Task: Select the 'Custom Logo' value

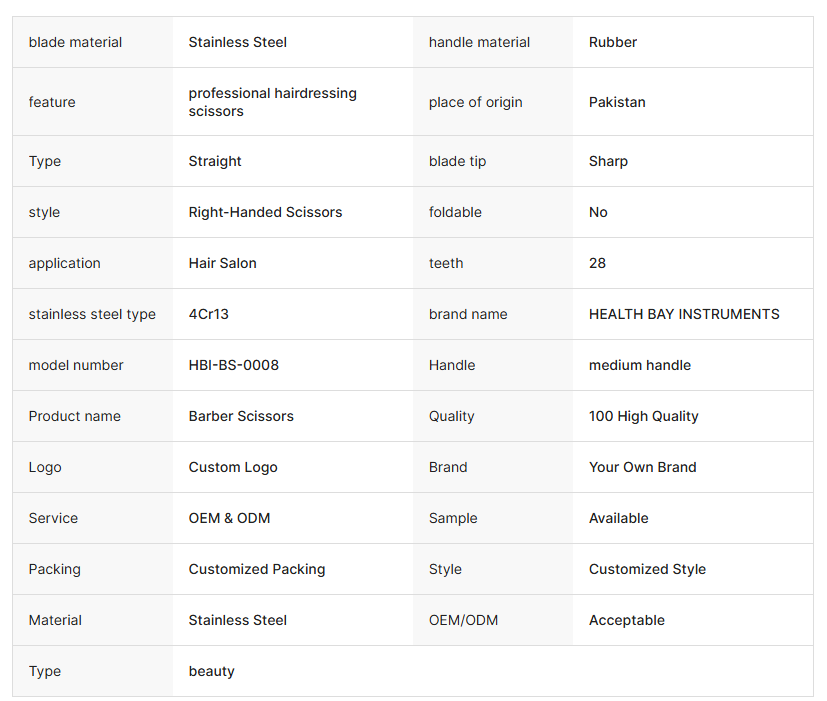Action: tap(233, 467)
